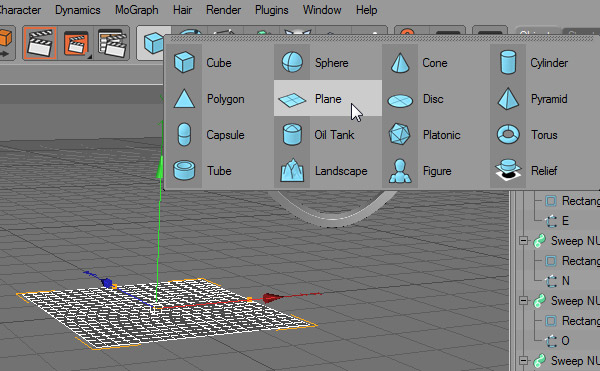Add a Polygon primitive
The height and width of the screenshot is (371, 600).
[x=220, y=98]
